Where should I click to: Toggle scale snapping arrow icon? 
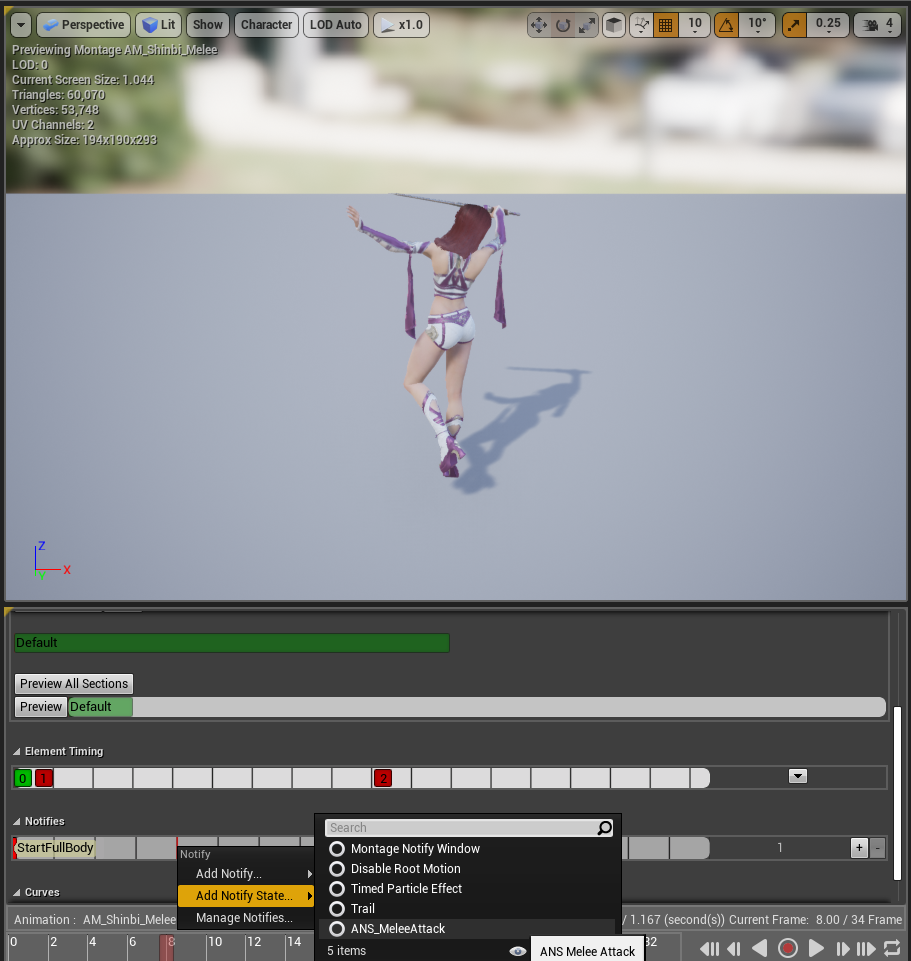pyautogui.click(x=794, y=25)
